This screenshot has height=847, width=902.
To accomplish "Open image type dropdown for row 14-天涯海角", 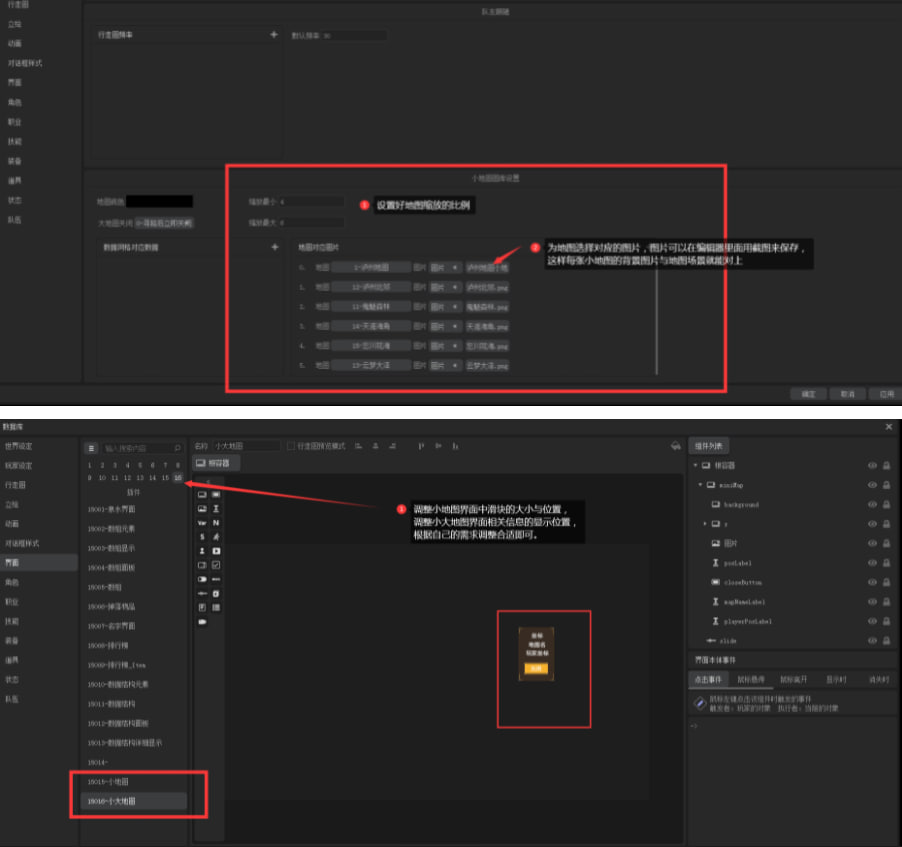I will click(445, 326).
